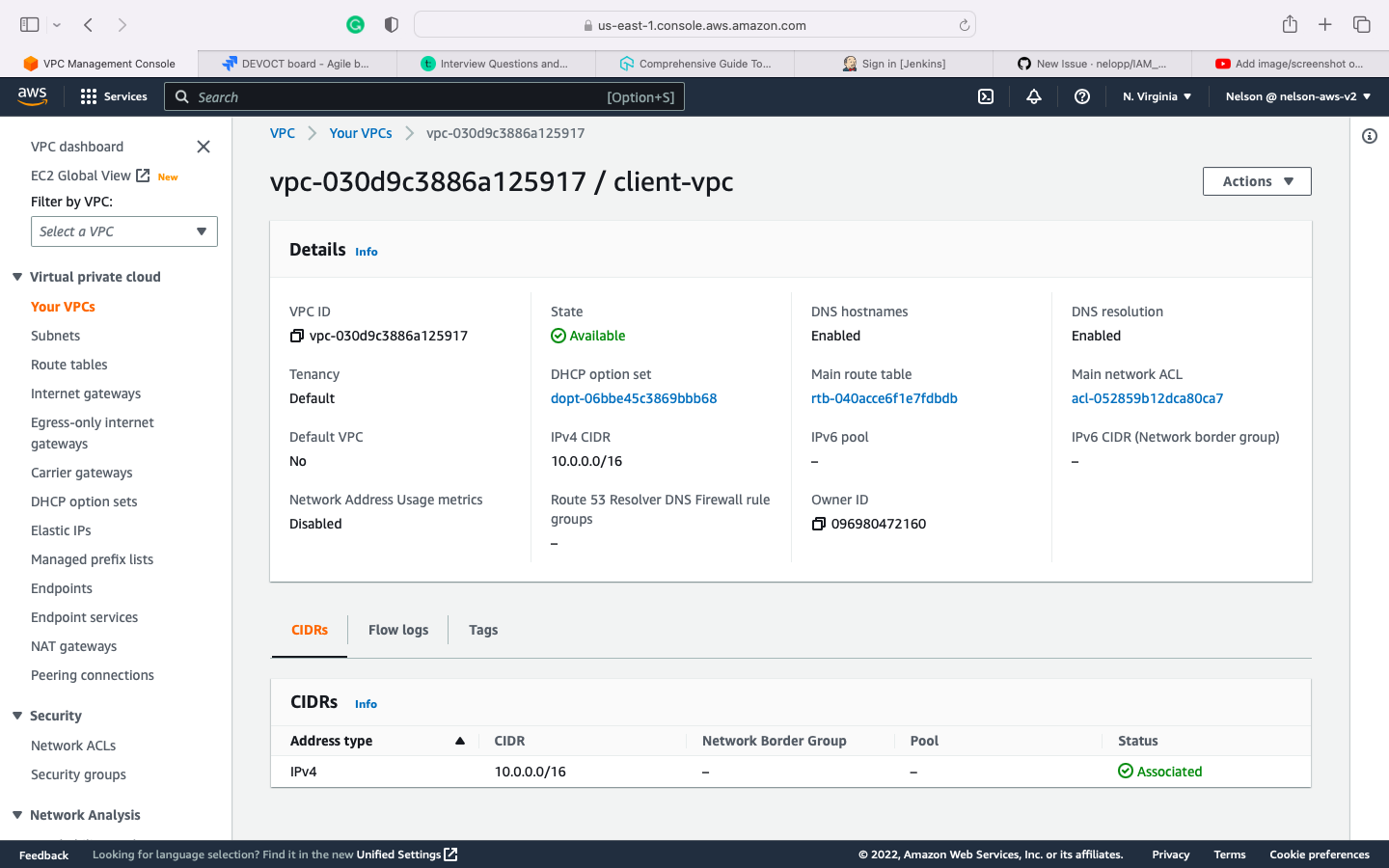The height and width of the screenshot is (868, 1389).
Task: Open the Select a VPC filter dropdown
Action: click(123, 231)
